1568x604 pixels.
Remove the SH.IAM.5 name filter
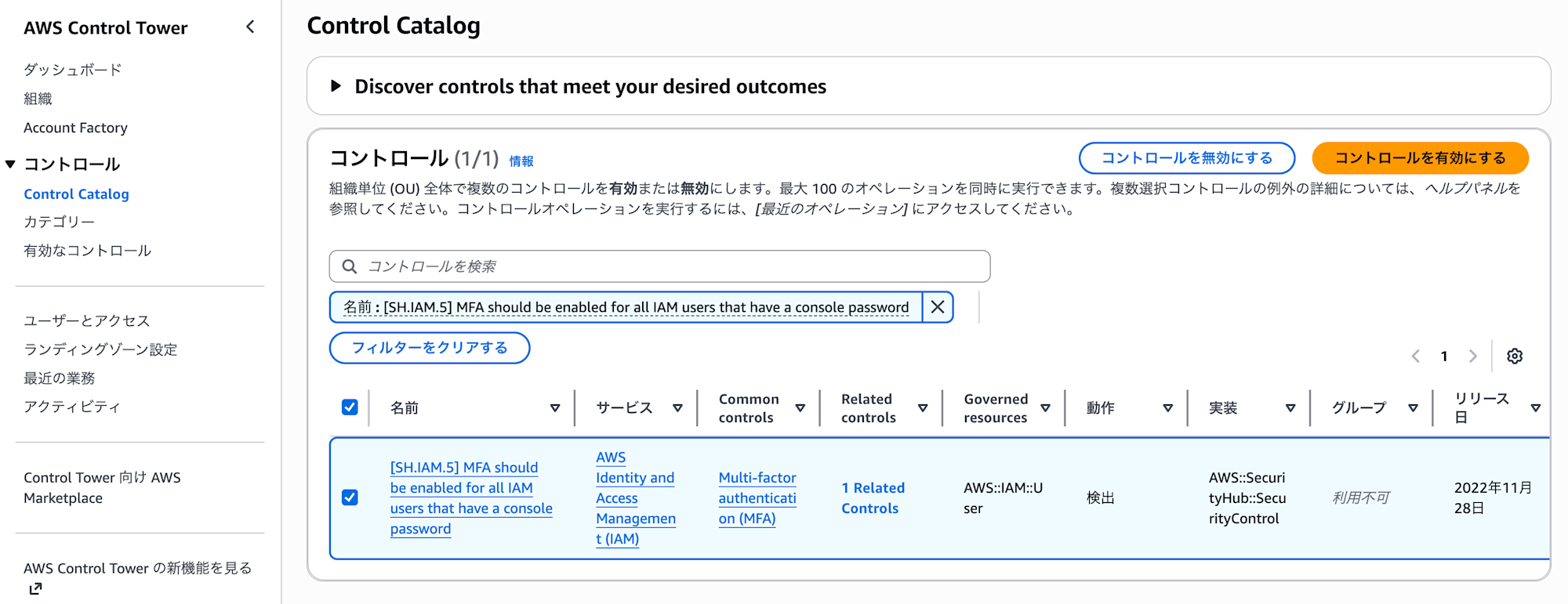pyautogui.click(x=938, y=307)
